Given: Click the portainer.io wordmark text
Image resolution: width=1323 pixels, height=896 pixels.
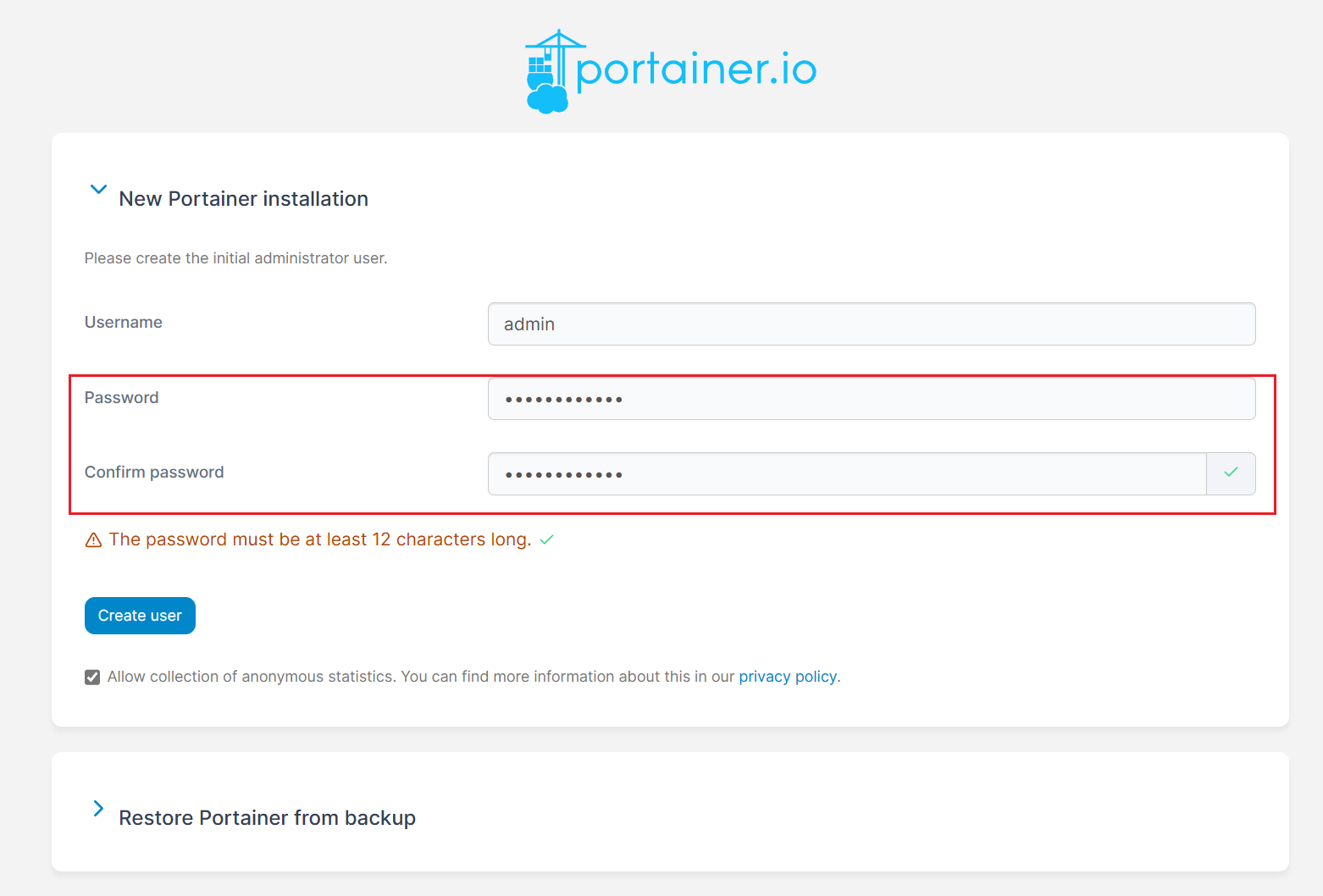Looking at the screenshot, I should pyautogui.click(x=696, y=69).
